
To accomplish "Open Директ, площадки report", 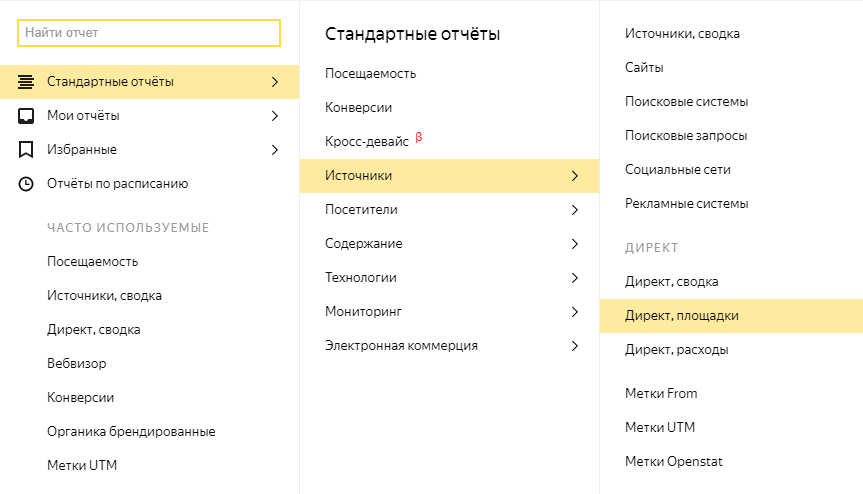I will click(681, 316).
